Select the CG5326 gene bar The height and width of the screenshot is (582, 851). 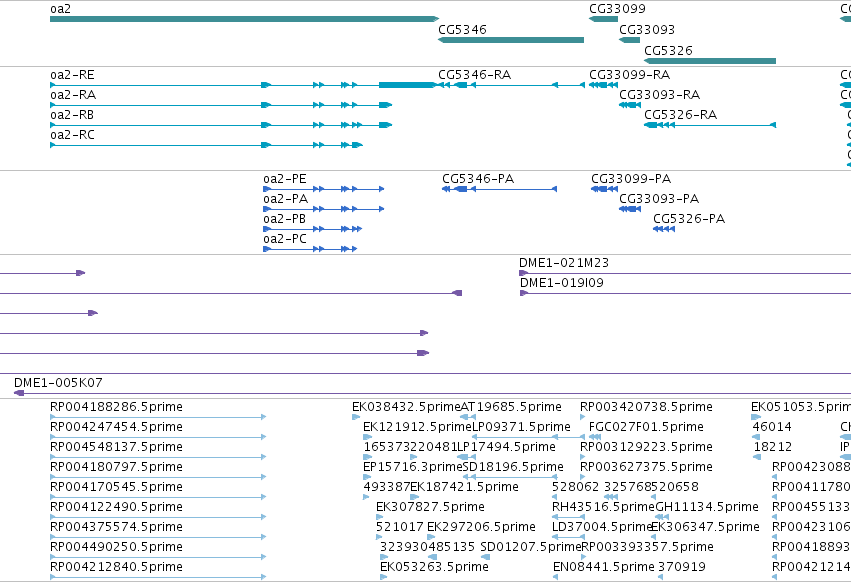point(710,61)
